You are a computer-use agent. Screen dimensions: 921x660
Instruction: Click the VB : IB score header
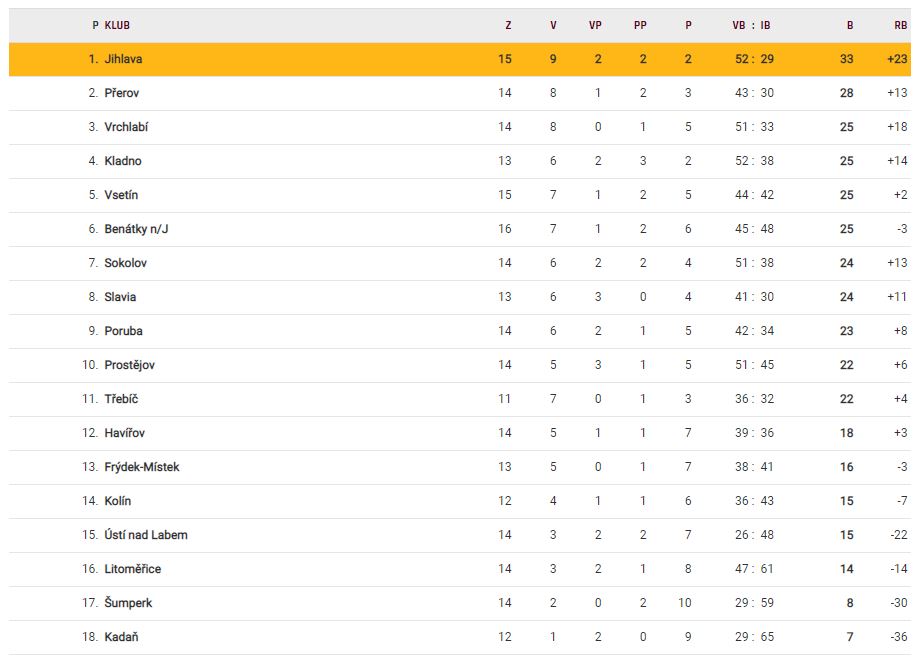(x=751, y=25)
